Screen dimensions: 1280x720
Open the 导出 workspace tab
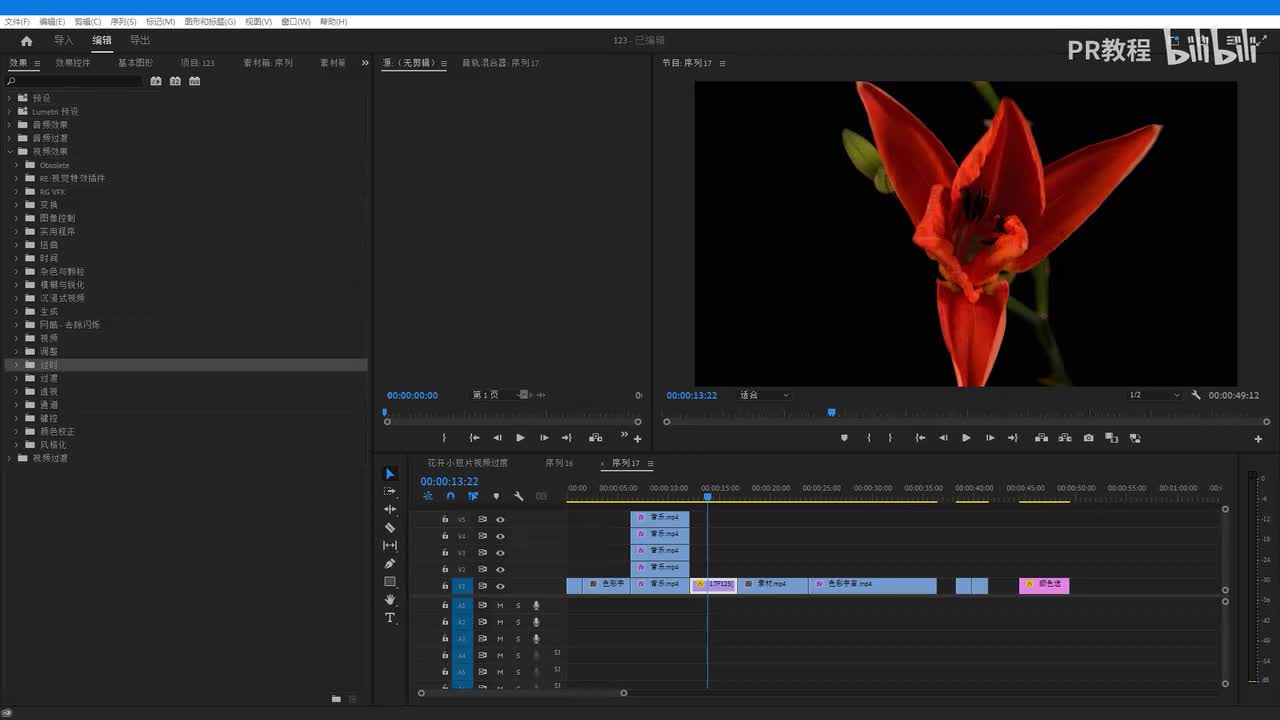tap(140, 41)
